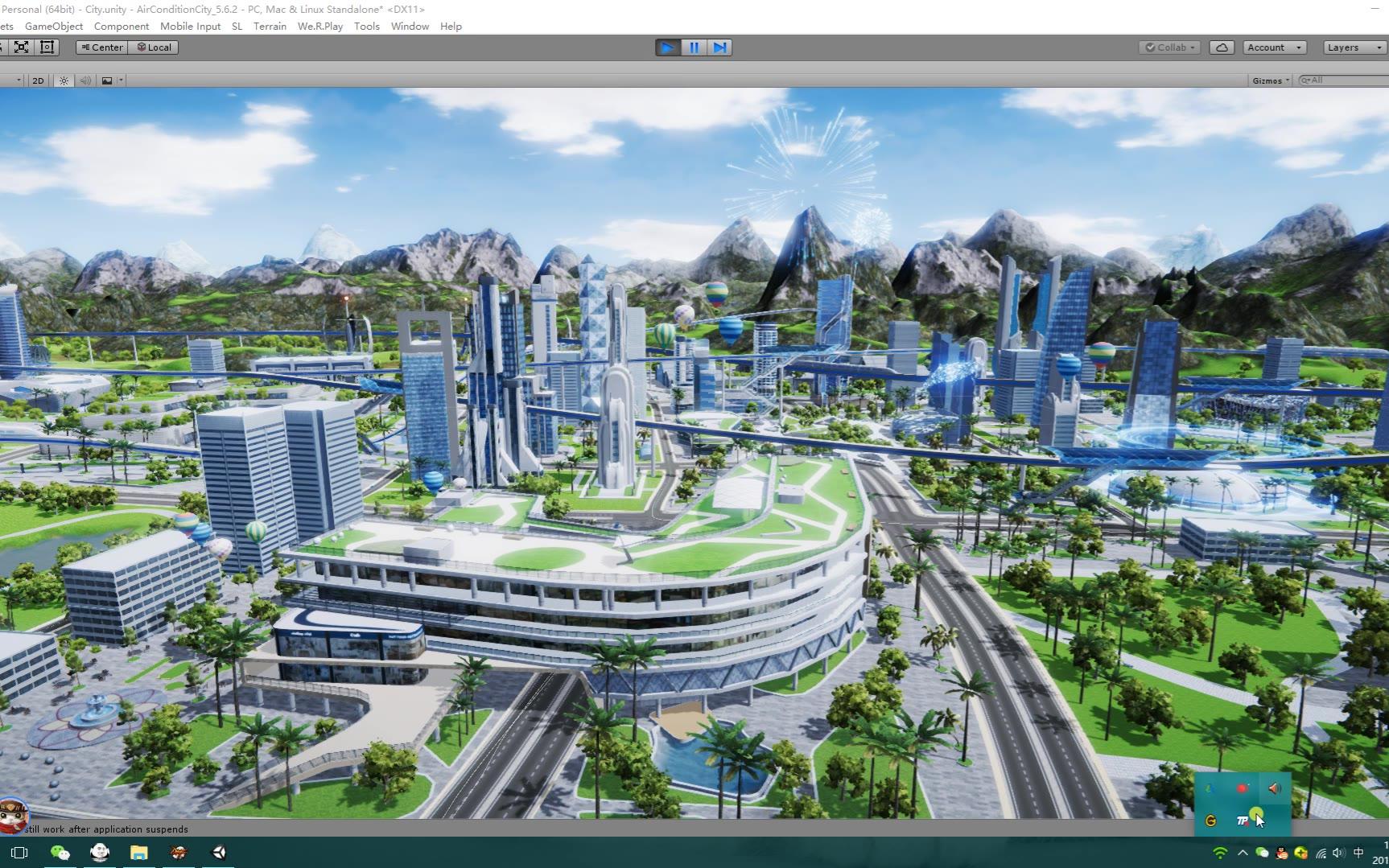Open the scene effects dropdown arrow
This screenshot has width=1389, height=868.
(x=121, y=80)
